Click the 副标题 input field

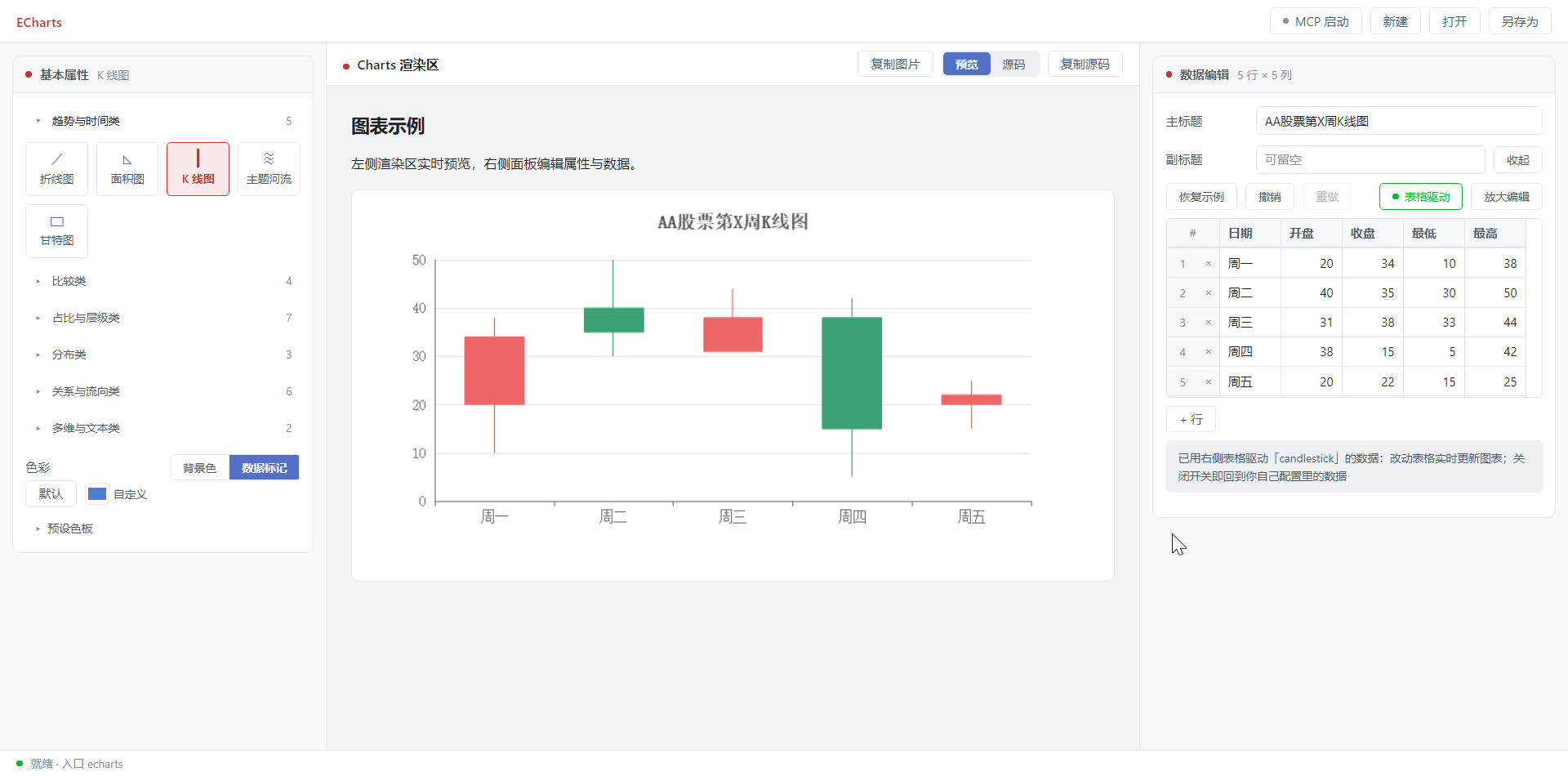pos(1370,160)
